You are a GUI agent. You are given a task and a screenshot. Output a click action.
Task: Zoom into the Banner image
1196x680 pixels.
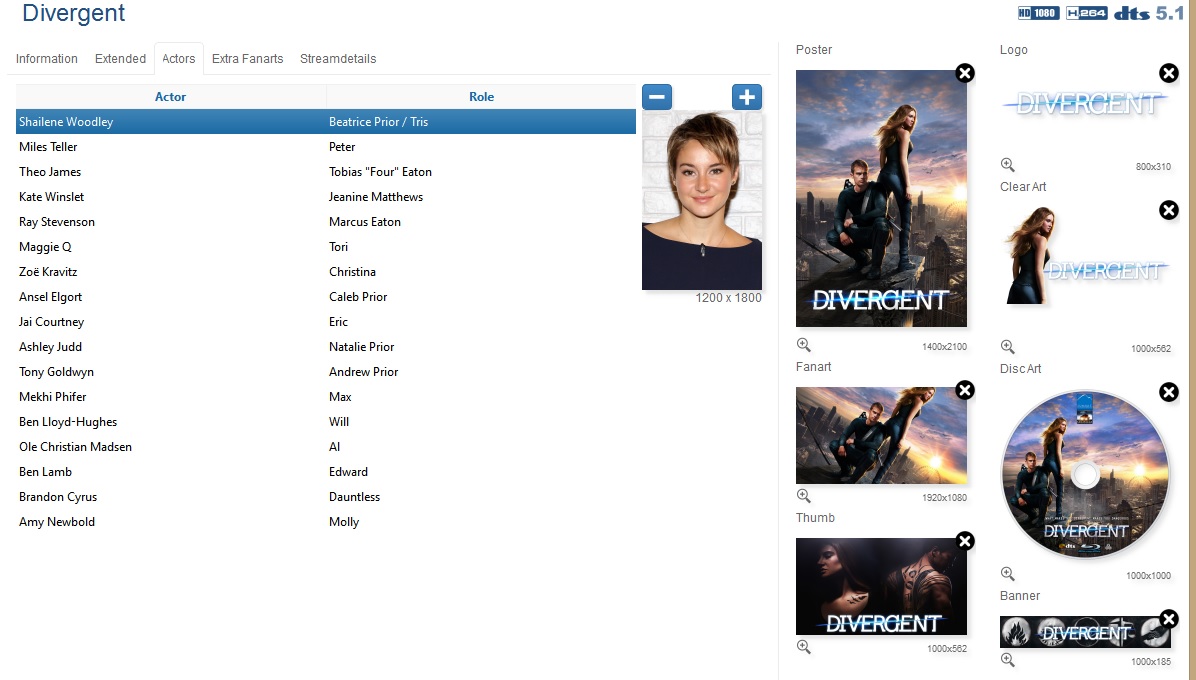pos(1008,659)
